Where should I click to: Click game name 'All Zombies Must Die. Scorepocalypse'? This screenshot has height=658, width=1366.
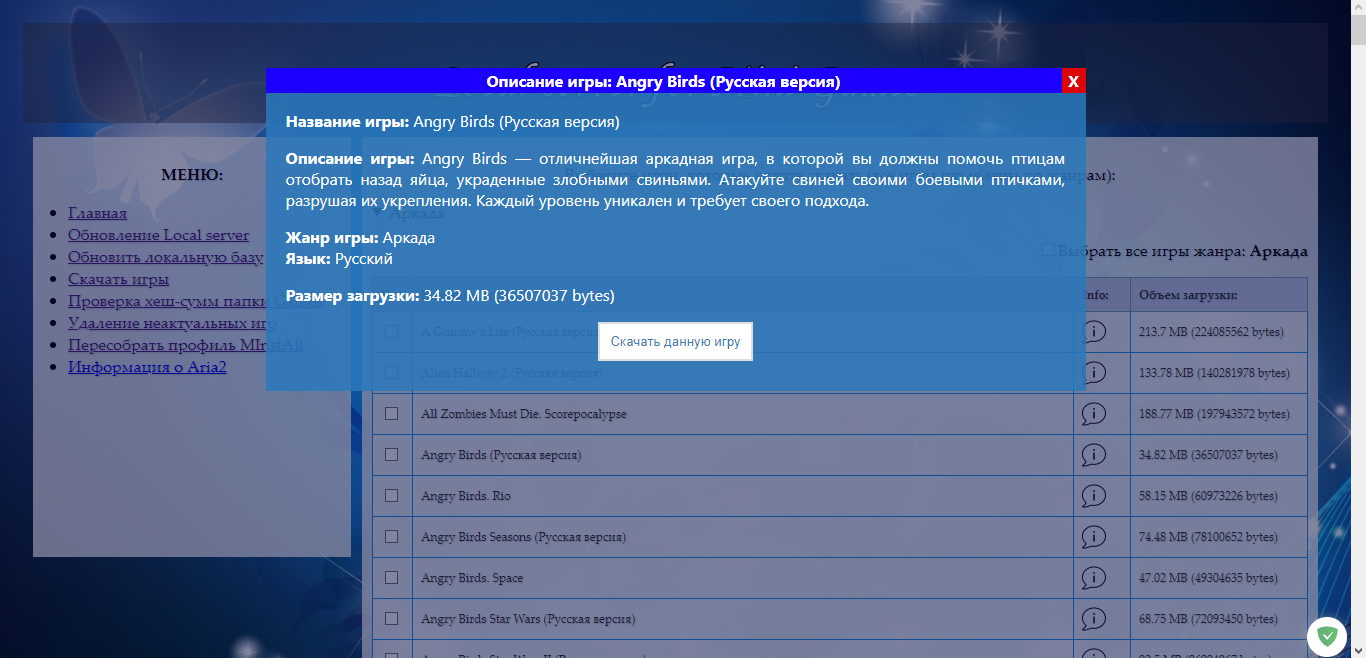click(524, 414)
